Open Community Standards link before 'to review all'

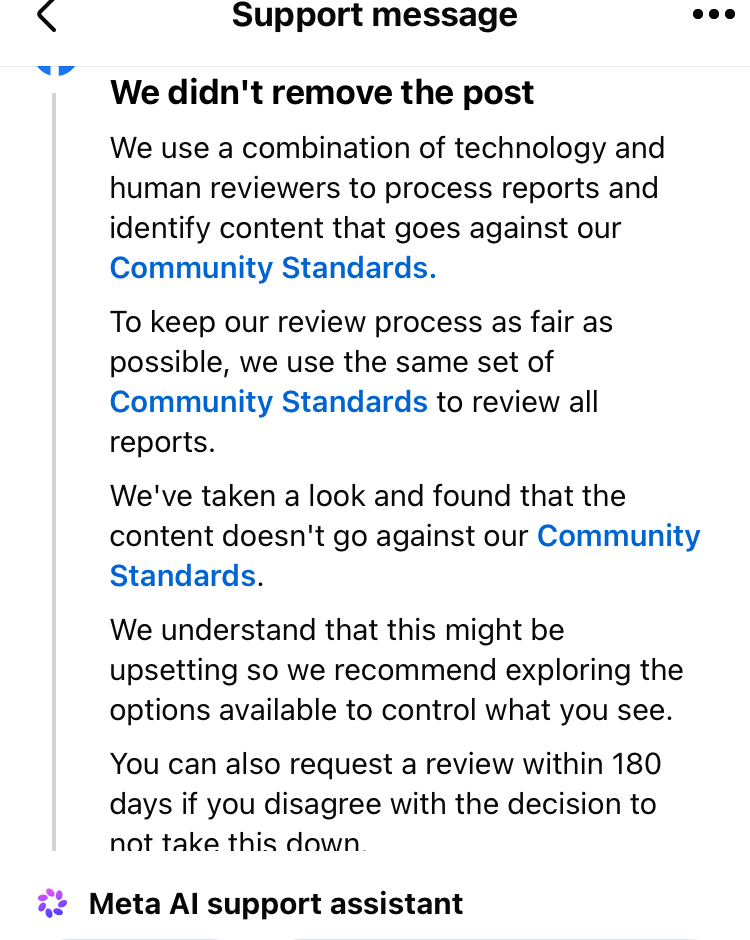[269, 402]
